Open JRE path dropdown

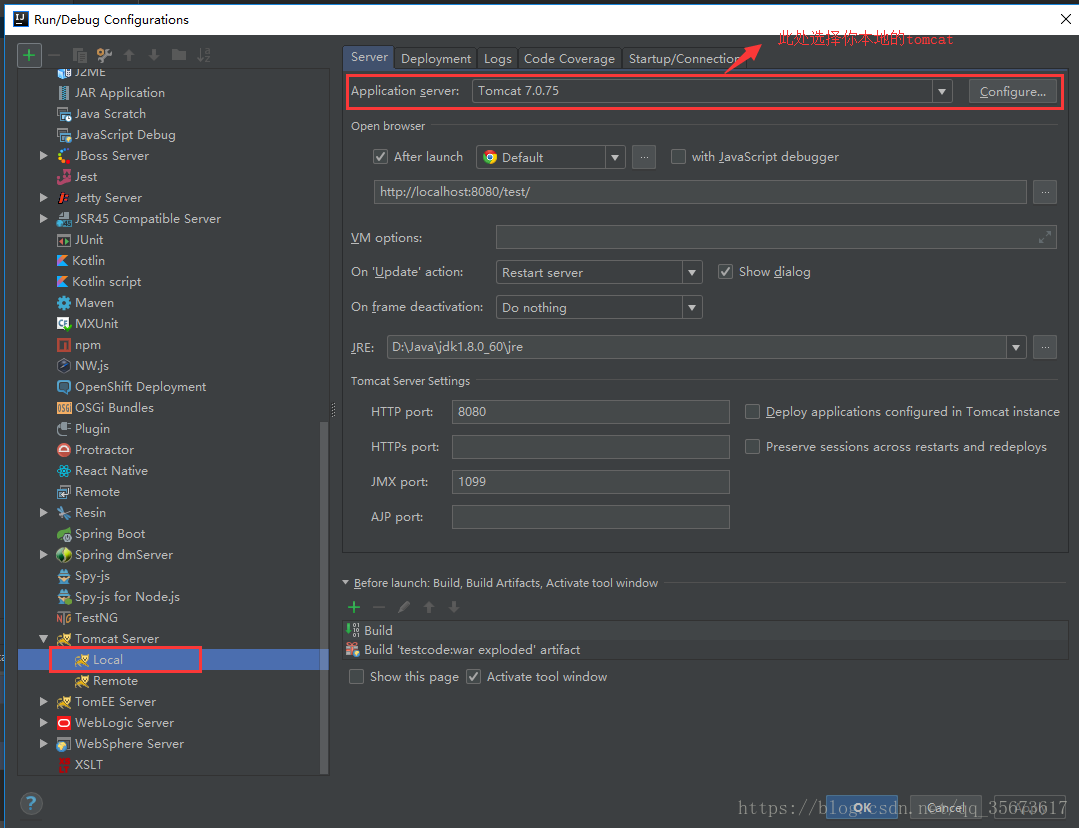click(x=1016, y=347)
